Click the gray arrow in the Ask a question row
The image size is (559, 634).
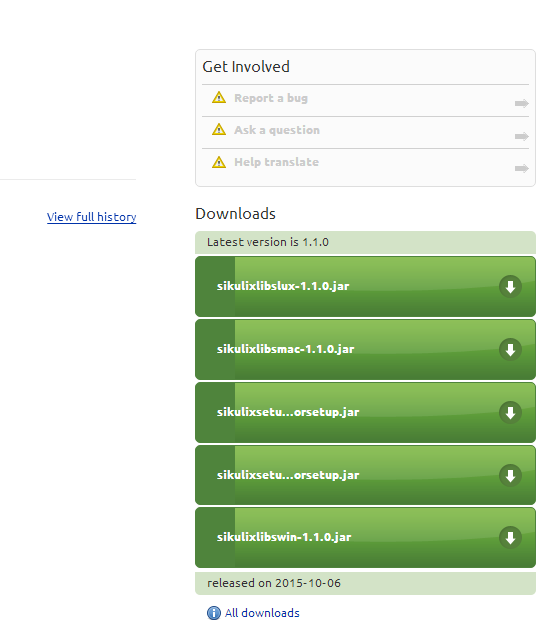(521, 136)
